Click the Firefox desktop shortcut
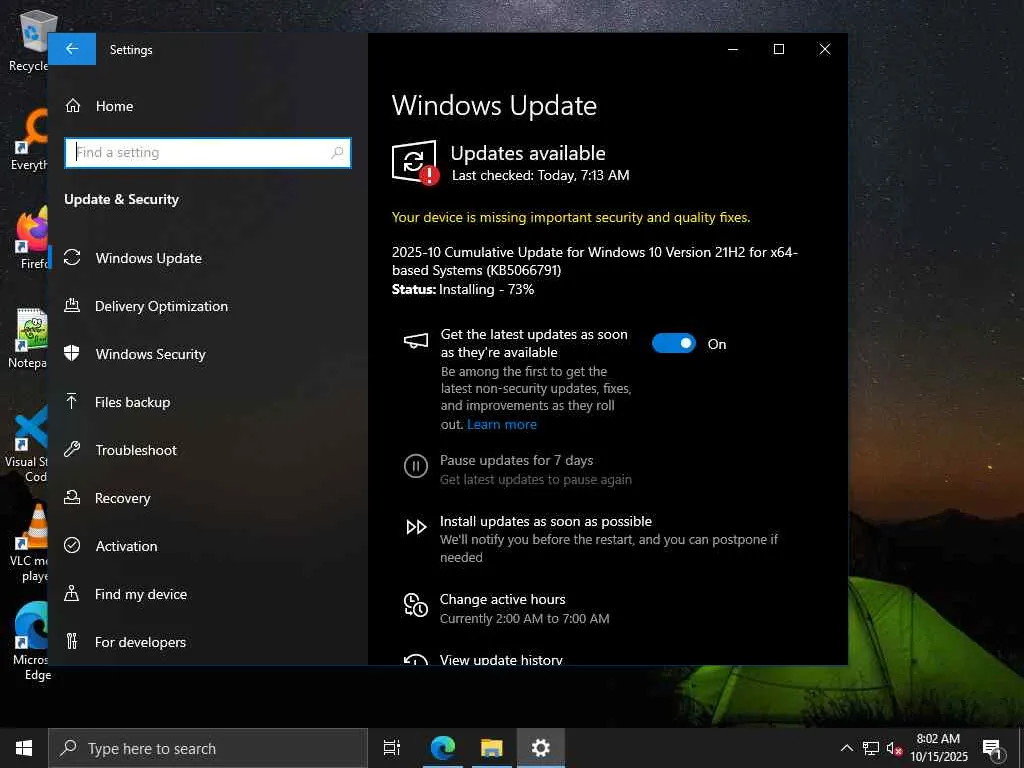 click(x=29, y=239)
